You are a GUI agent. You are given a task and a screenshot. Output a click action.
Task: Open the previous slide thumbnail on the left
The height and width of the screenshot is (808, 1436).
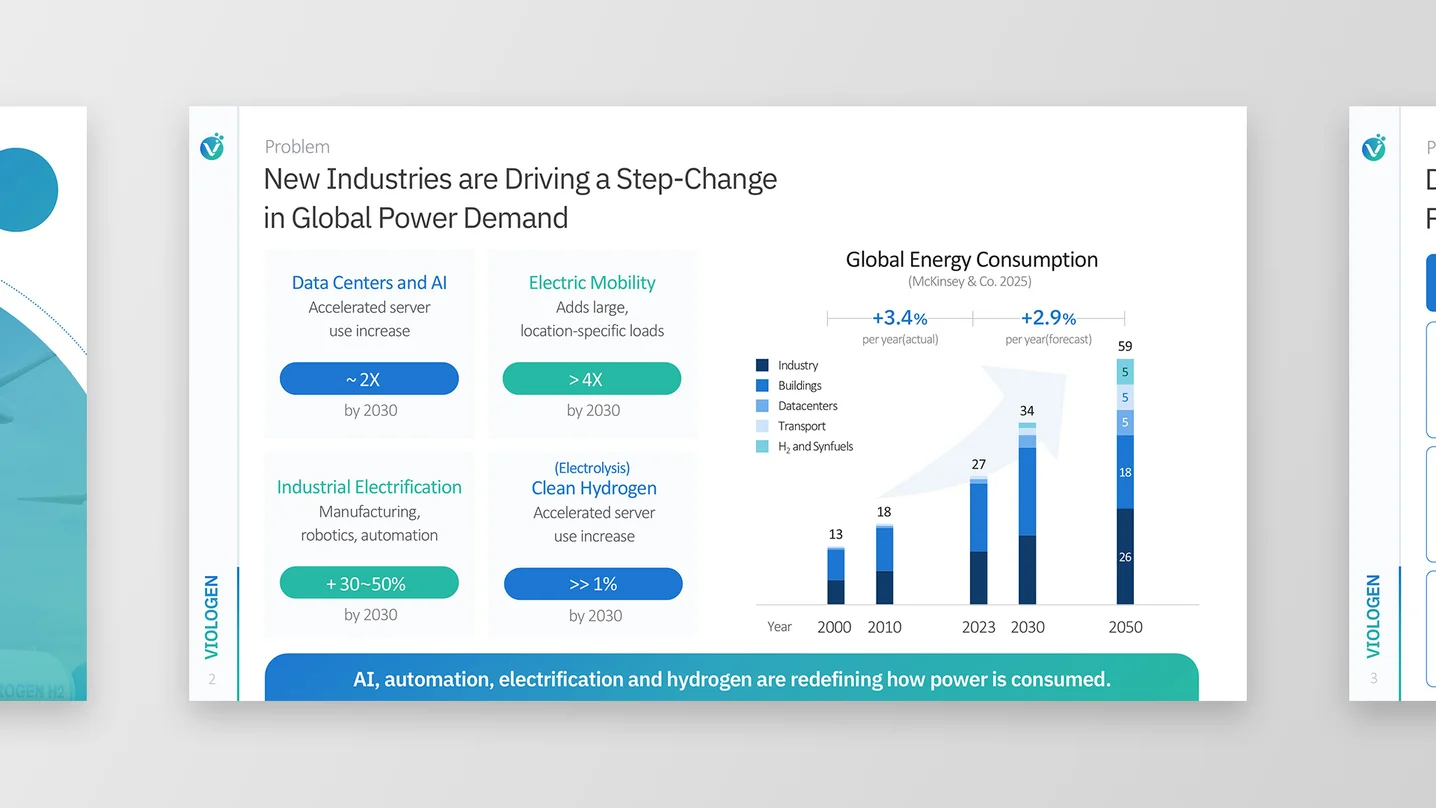click(x=43, y=404)
